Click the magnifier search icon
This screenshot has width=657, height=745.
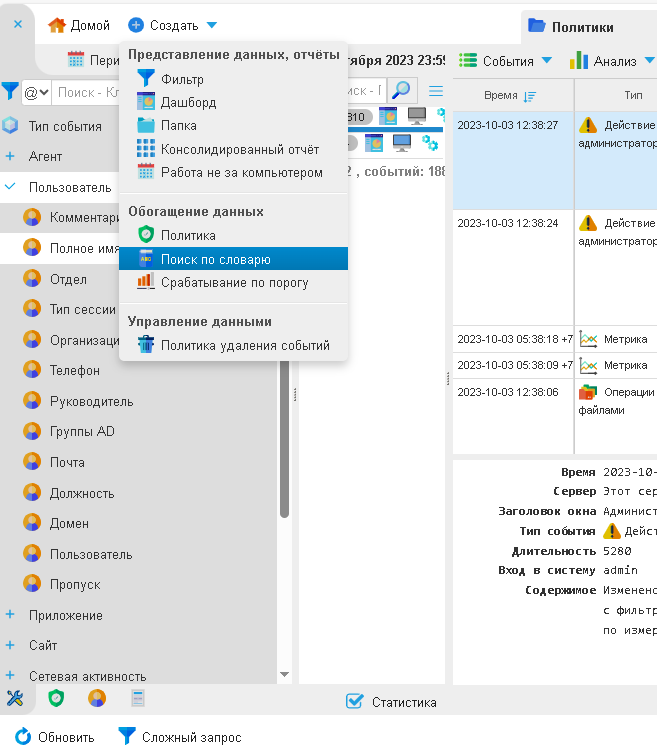[x=401, y=90]
